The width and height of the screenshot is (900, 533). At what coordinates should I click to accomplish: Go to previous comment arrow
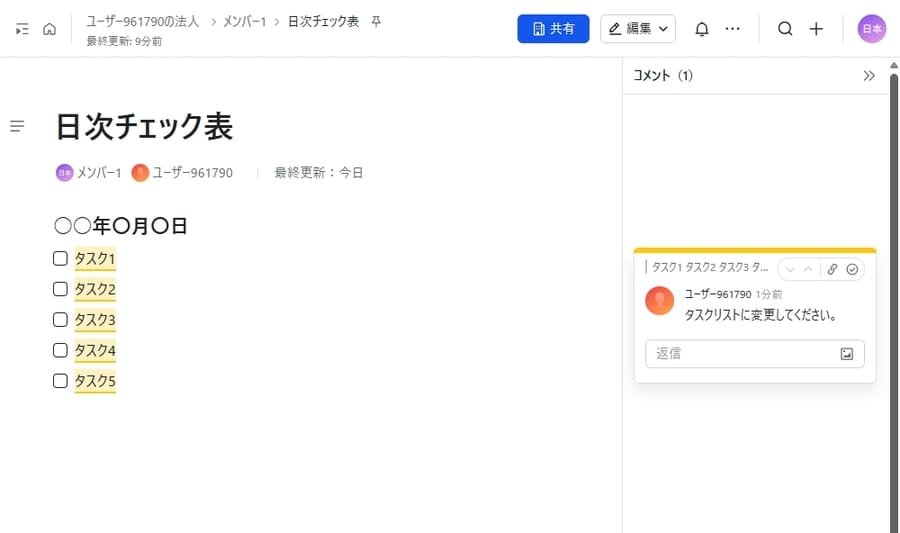(x=808, y=269)
